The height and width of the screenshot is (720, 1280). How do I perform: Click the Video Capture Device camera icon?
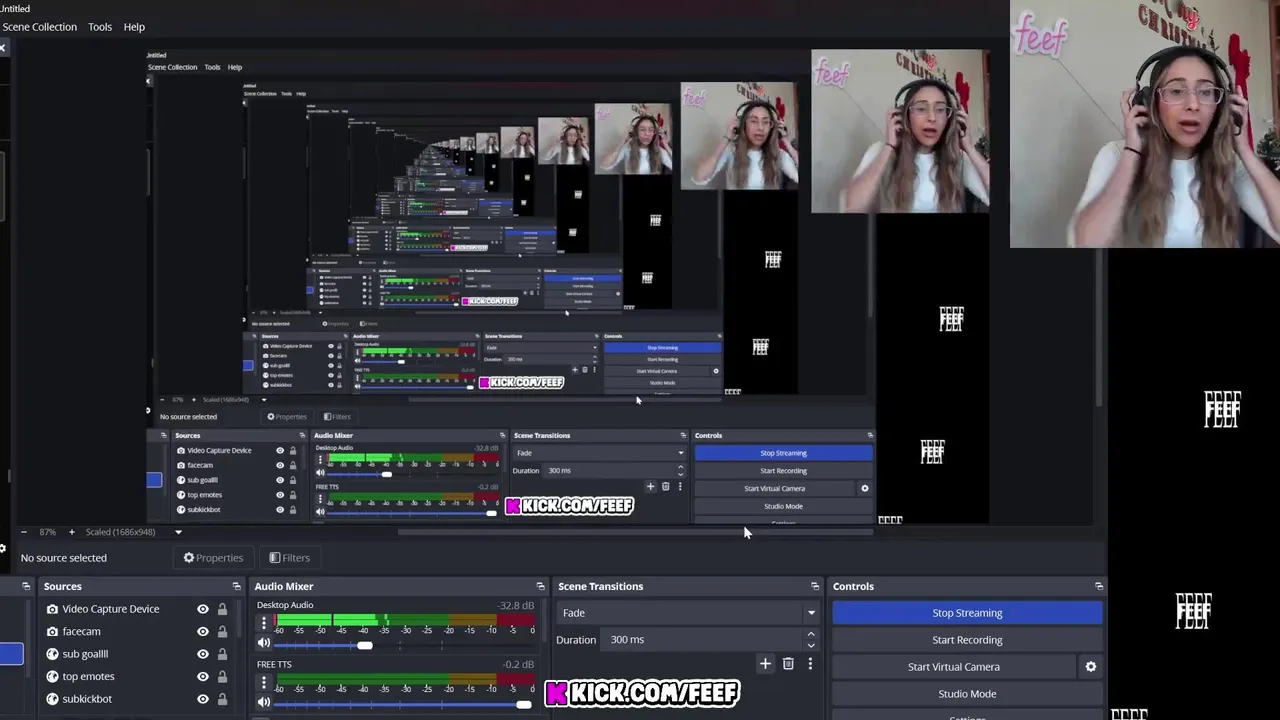click(x=52, y=609)
